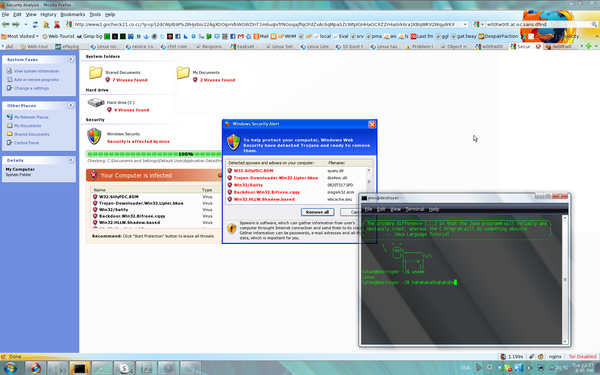Click the Firefox back arrow button
Viewport: 600px width, 375px height.
[5, 24]
